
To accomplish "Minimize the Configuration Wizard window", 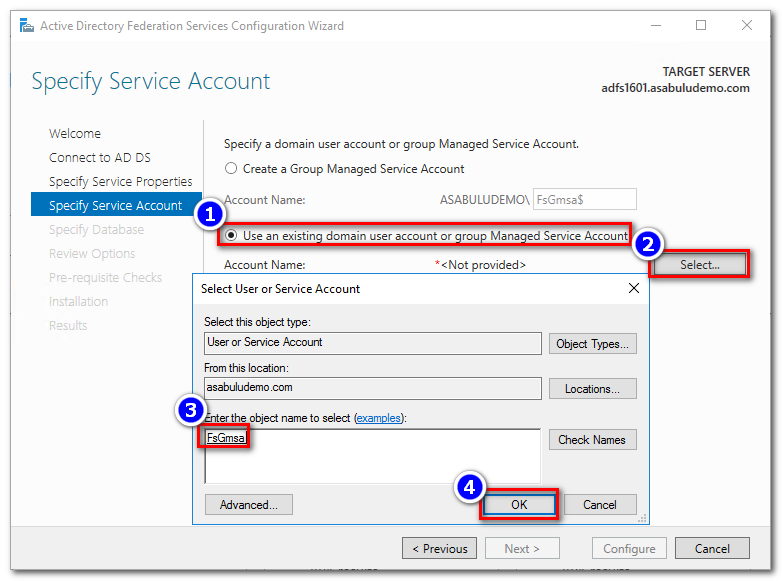I will coord(656,25).
